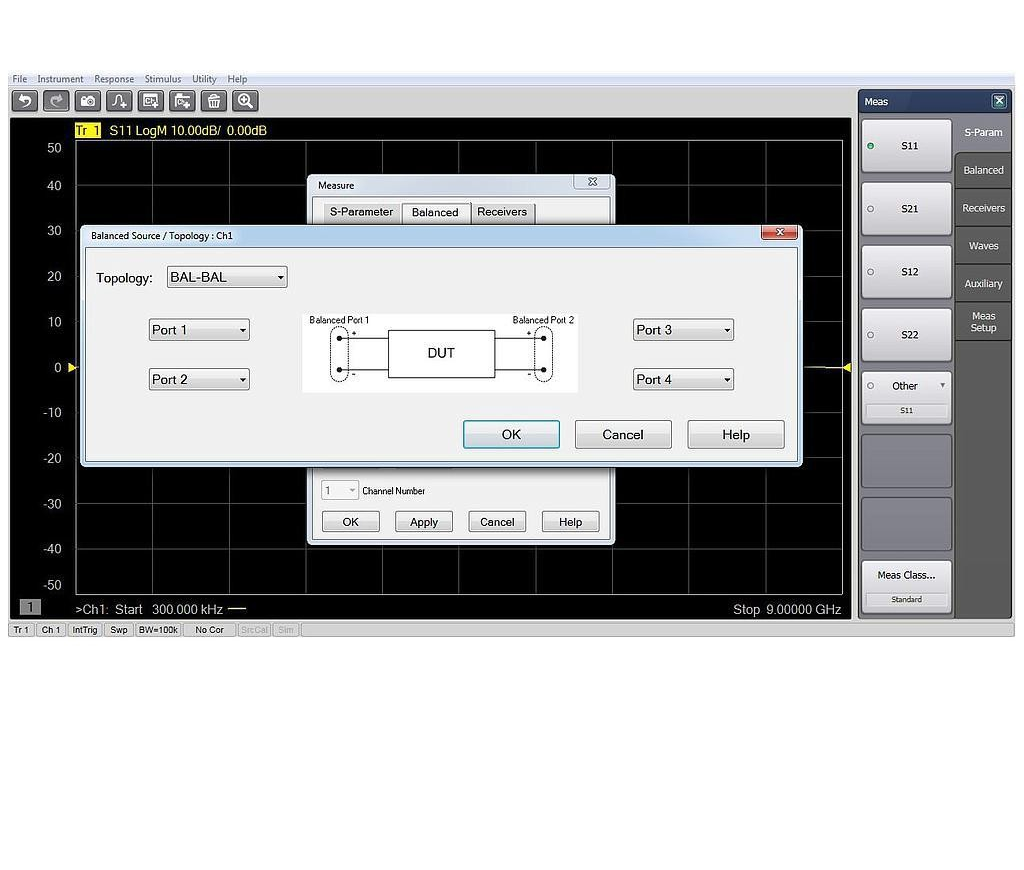1024x870 pixels.
Task: Open marker zoom with the magnifier icon
Action: [245, 100]
